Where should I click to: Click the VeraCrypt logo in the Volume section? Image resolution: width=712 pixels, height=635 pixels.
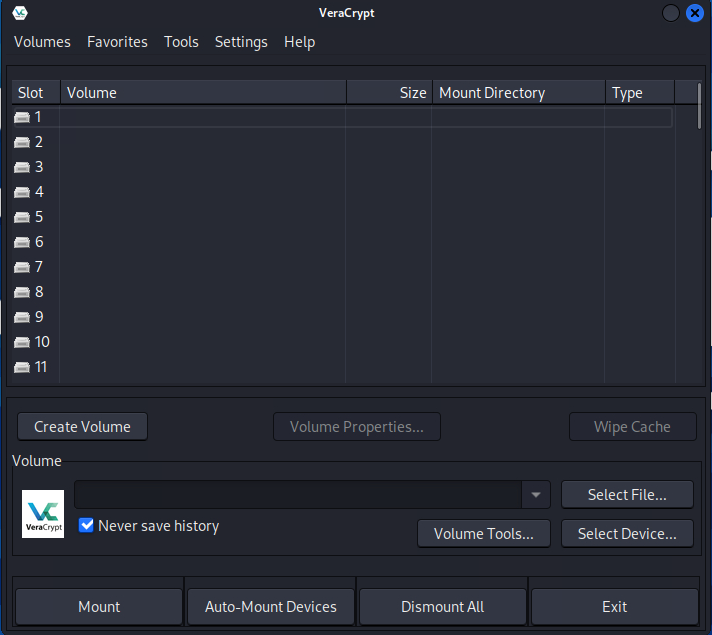[x=43, y=514]
